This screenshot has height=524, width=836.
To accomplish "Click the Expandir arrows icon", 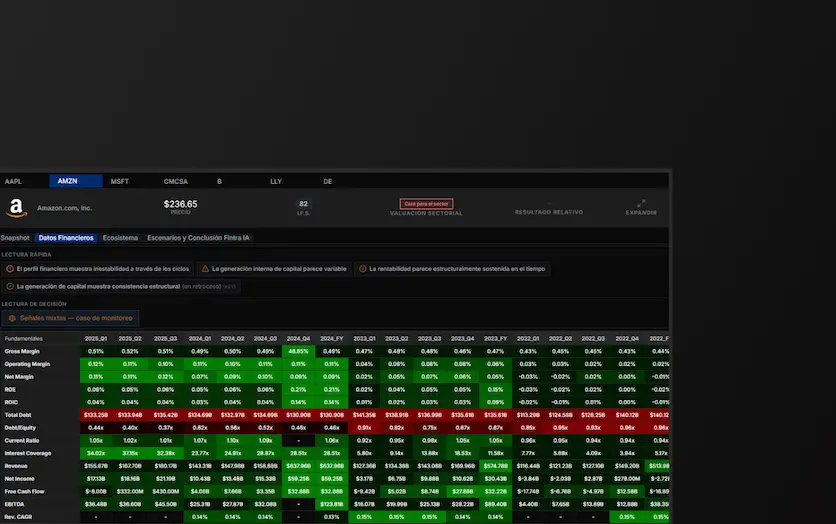I will (641, 203).
